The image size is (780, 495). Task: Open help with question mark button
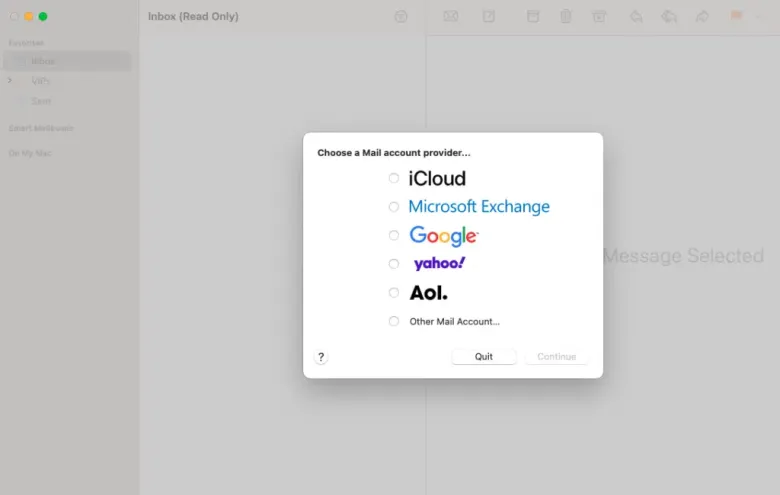pos(321,357)
